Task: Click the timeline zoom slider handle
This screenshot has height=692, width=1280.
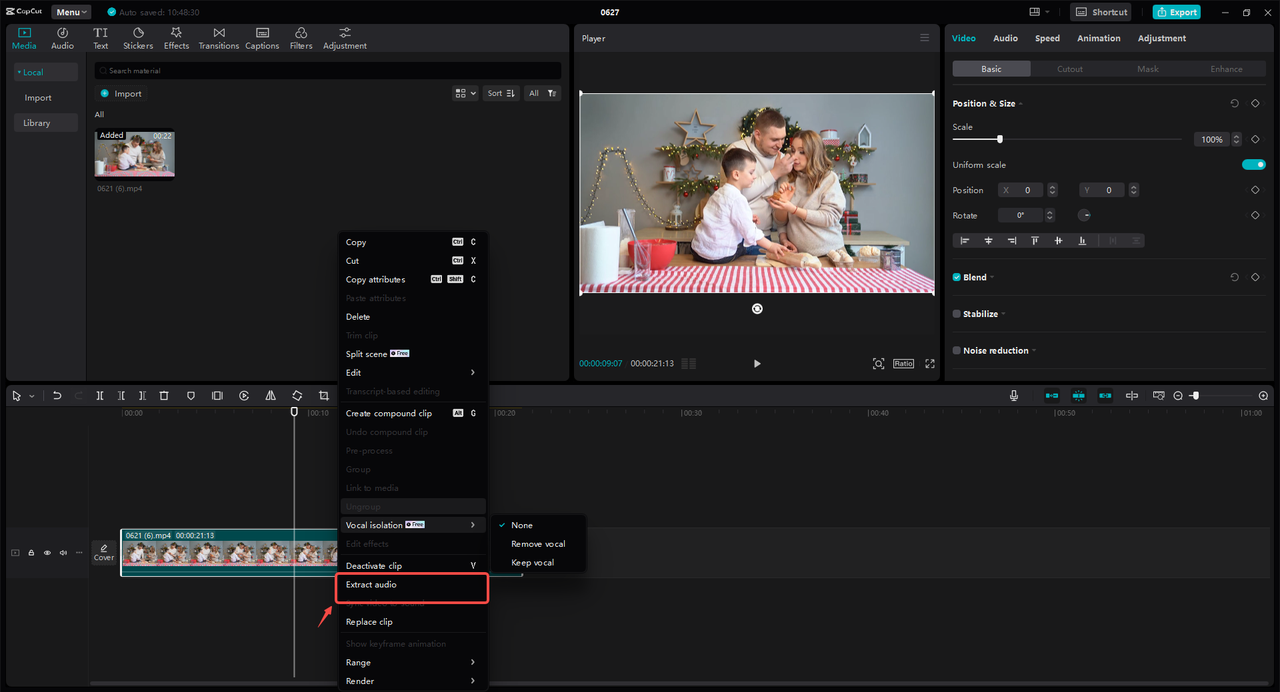Action: click(1196, 396)
